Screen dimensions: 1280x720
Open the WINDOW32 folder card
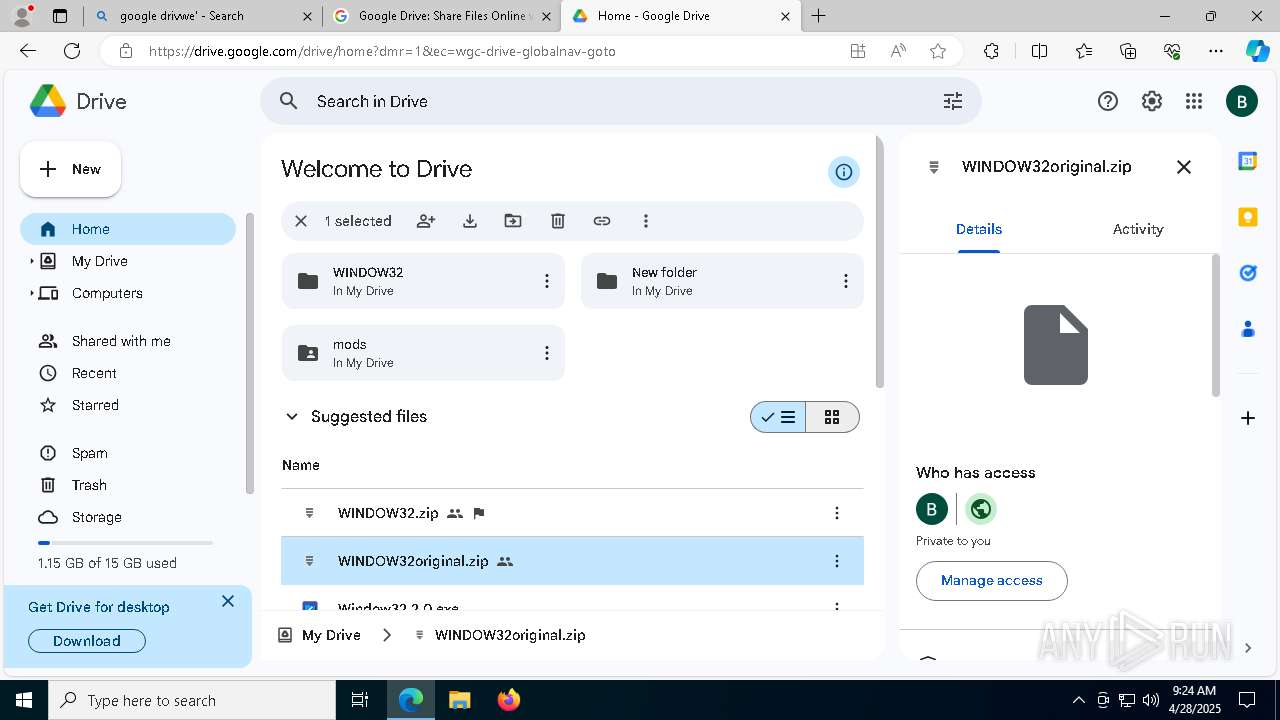coord(423,281)
